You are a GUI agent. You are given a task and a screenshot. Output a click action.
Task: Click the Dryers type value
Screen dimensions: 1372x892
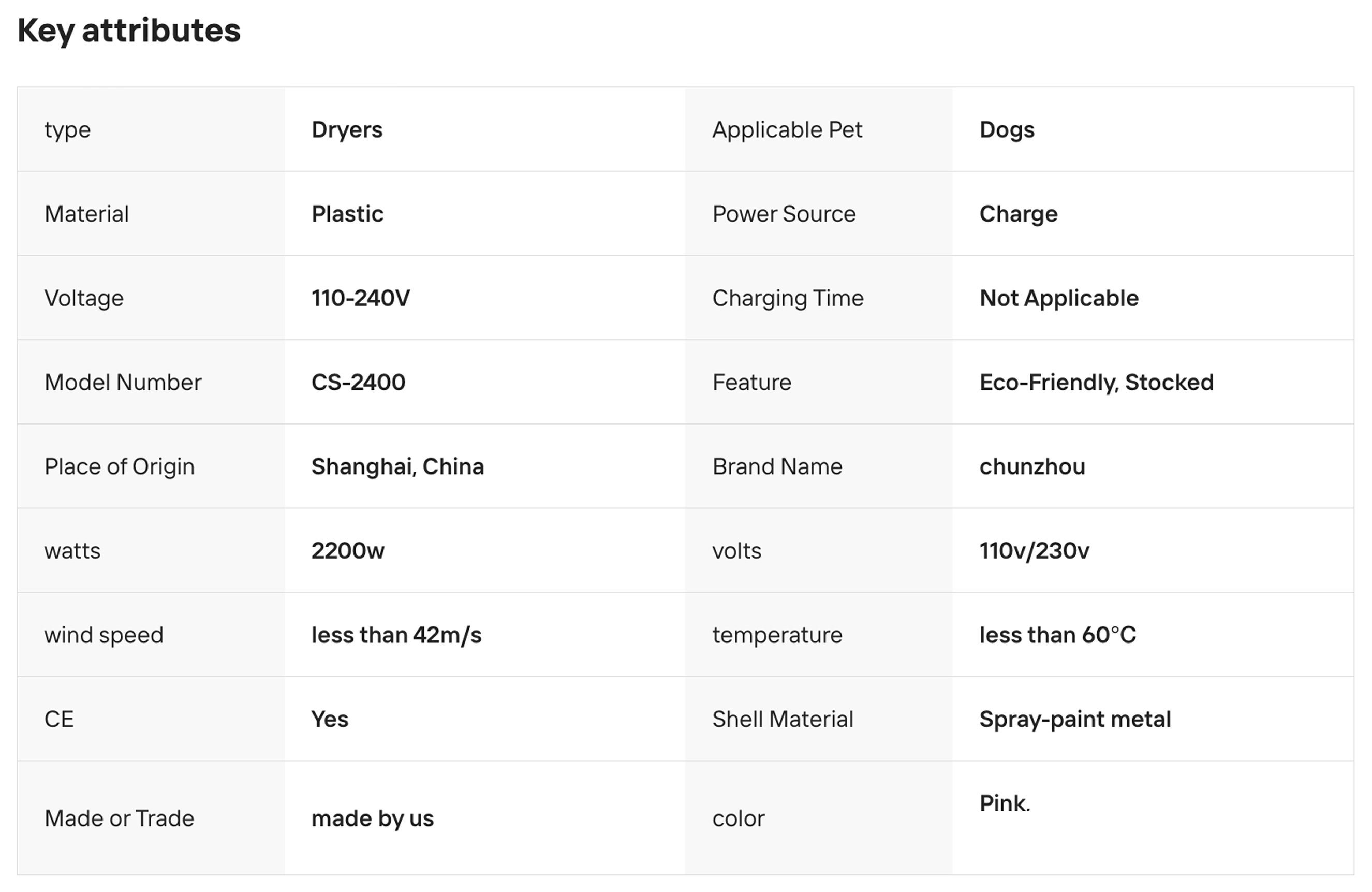pos(346,130)
